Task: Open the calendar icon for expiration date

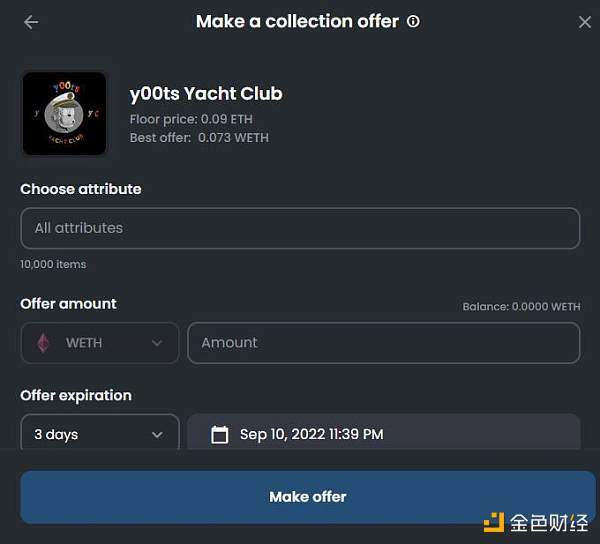Action: 220,435
